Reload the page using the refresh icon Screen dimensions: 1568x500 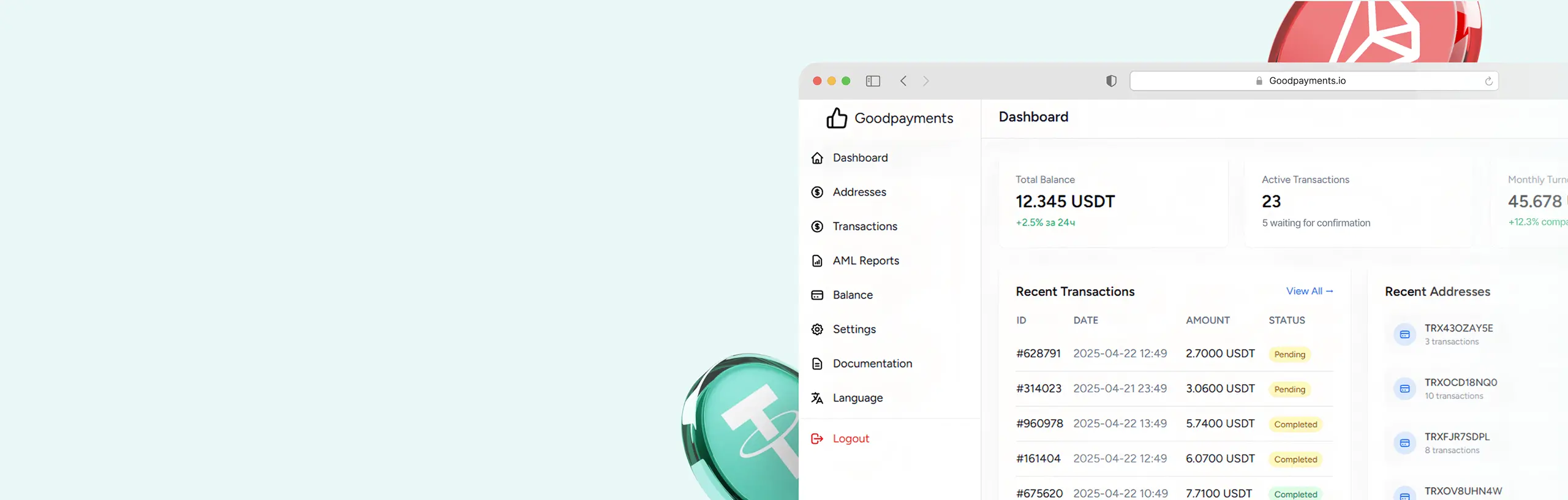pyautogui.click(x=1488, y=81)
